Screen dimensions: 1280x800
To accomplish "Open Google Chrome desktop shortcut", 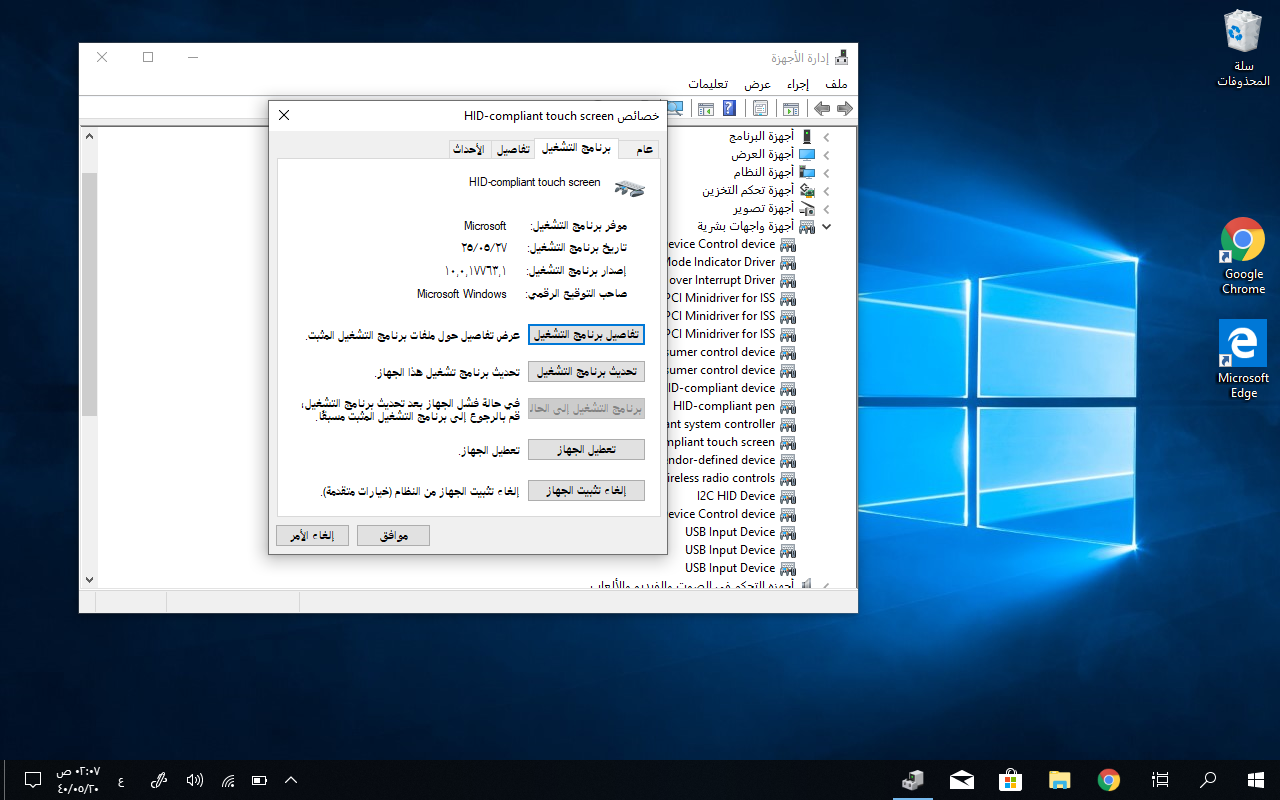I will tap(1243, 256).
